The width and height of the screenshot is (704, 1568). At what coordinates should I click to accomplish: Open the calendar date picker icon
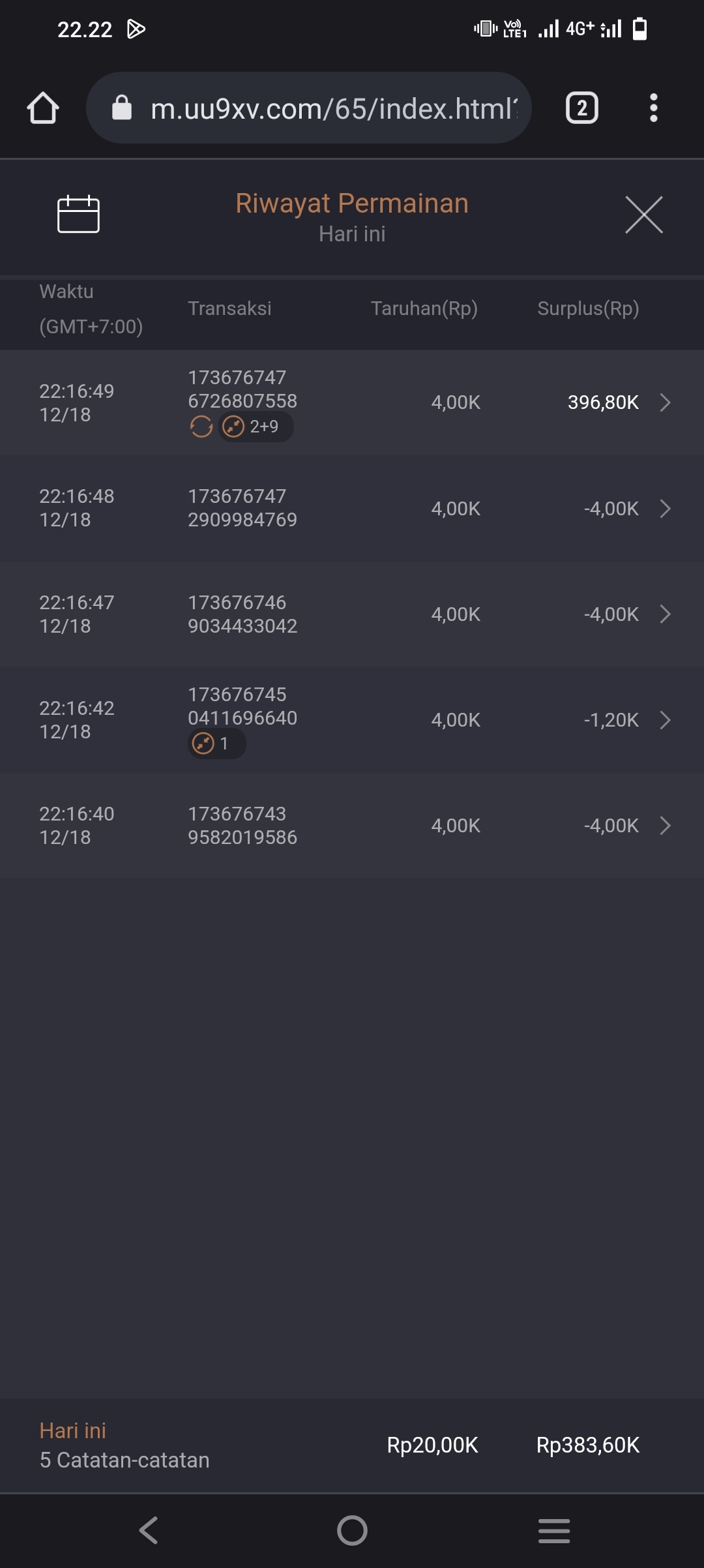pyautogui.click(x=78, y=214)
